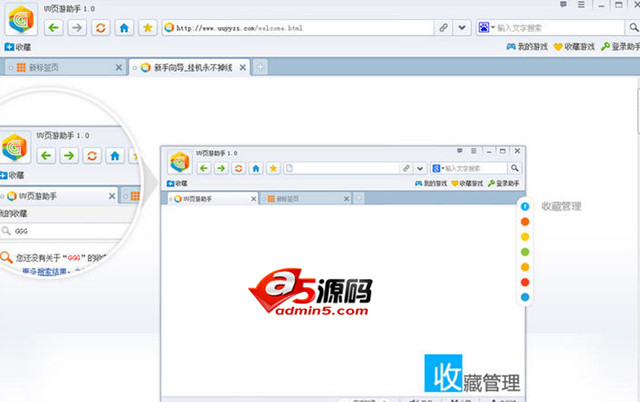The image size is (640, 402).
Task: Click home icon in inner preview window
Action: click(256, 168)
